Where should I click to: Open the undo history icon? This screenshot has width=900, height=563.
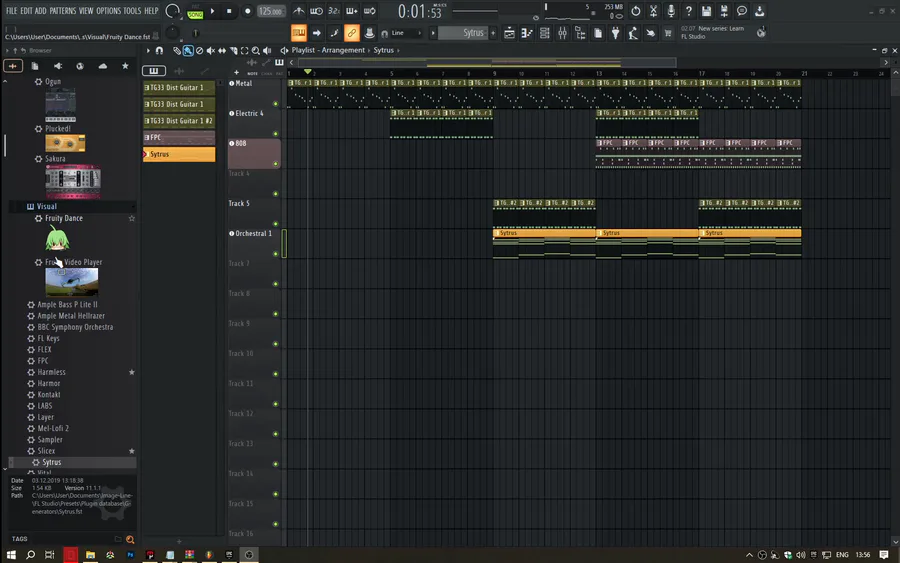click(x=635, y=11)
